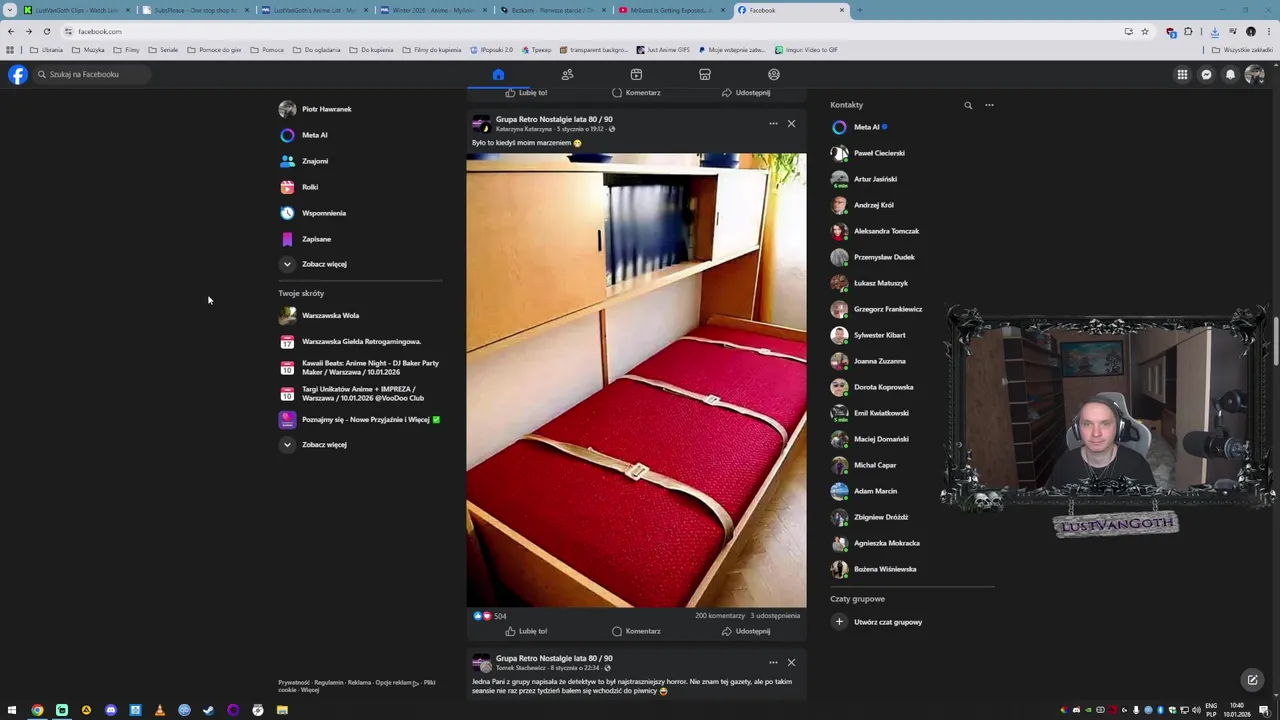Like the post above via top Lubię to!
The height and width of the screenshot is (720, 1280).
[526, 93]
